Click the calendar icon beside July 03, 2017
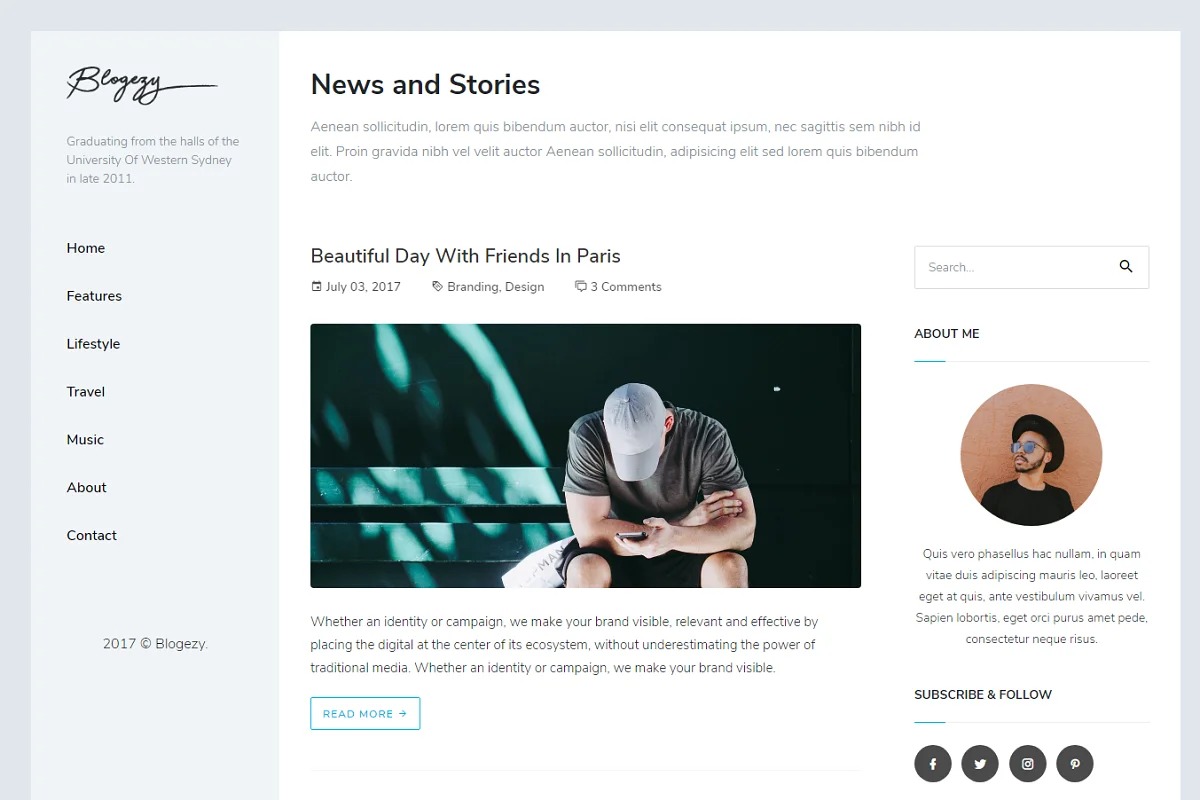 click(317, 287)
